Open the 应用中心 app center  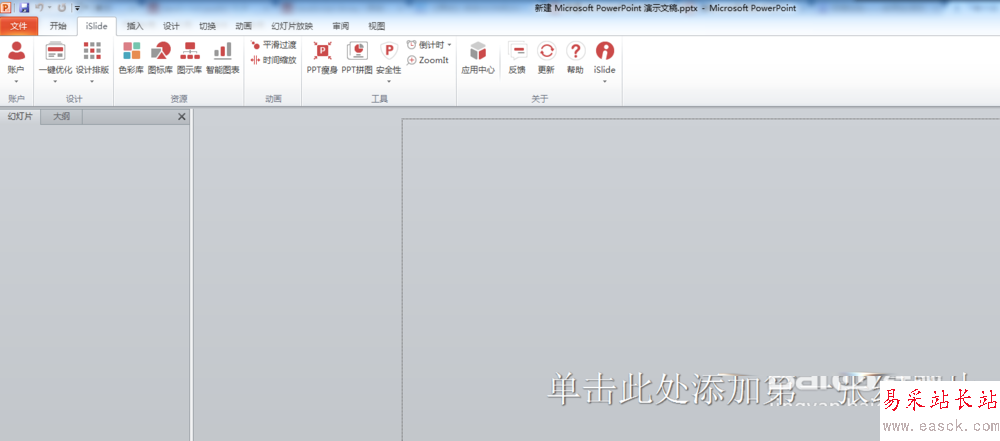click(478, 58)
